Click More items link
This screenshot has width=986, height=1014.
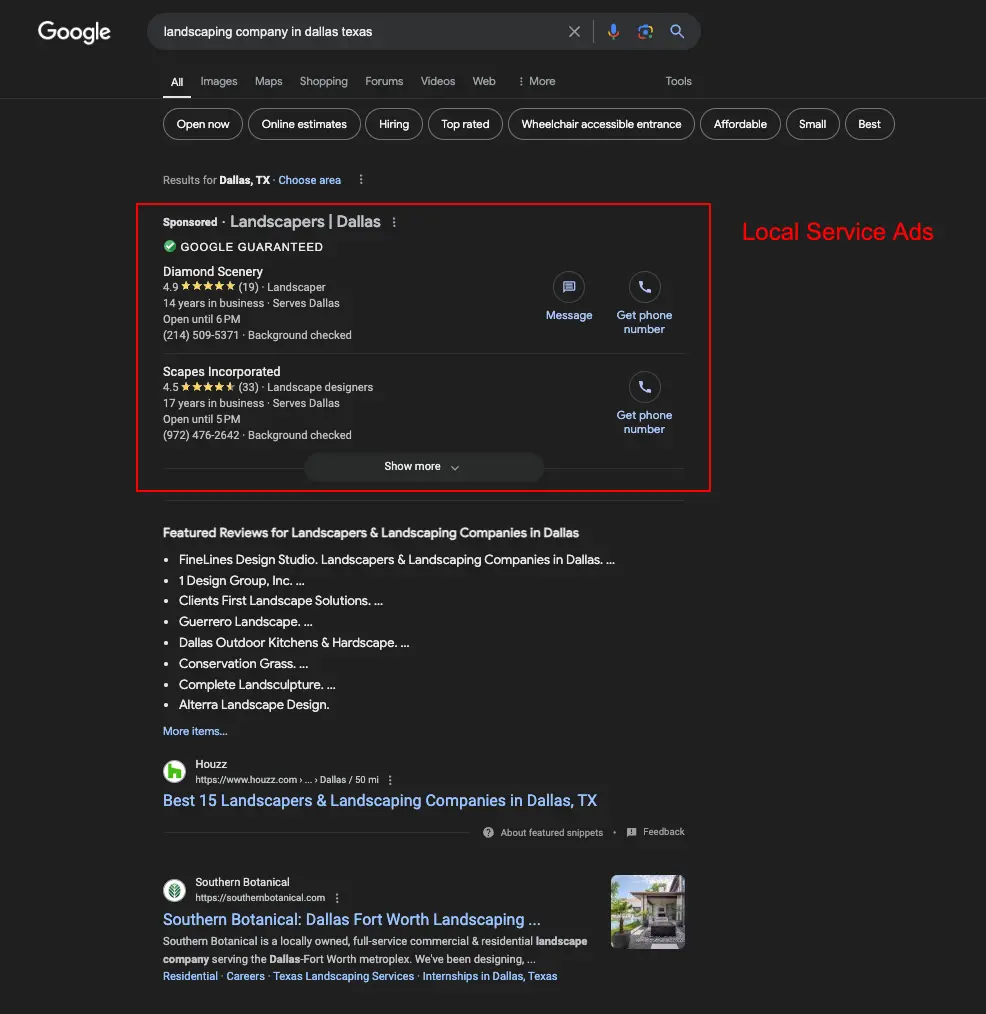tap(195, 731)
